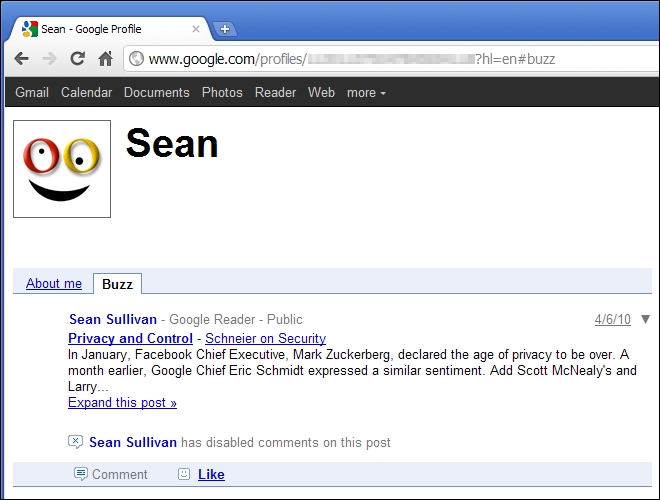Select the Sean - Google Profile browser tab

point(111,29)
